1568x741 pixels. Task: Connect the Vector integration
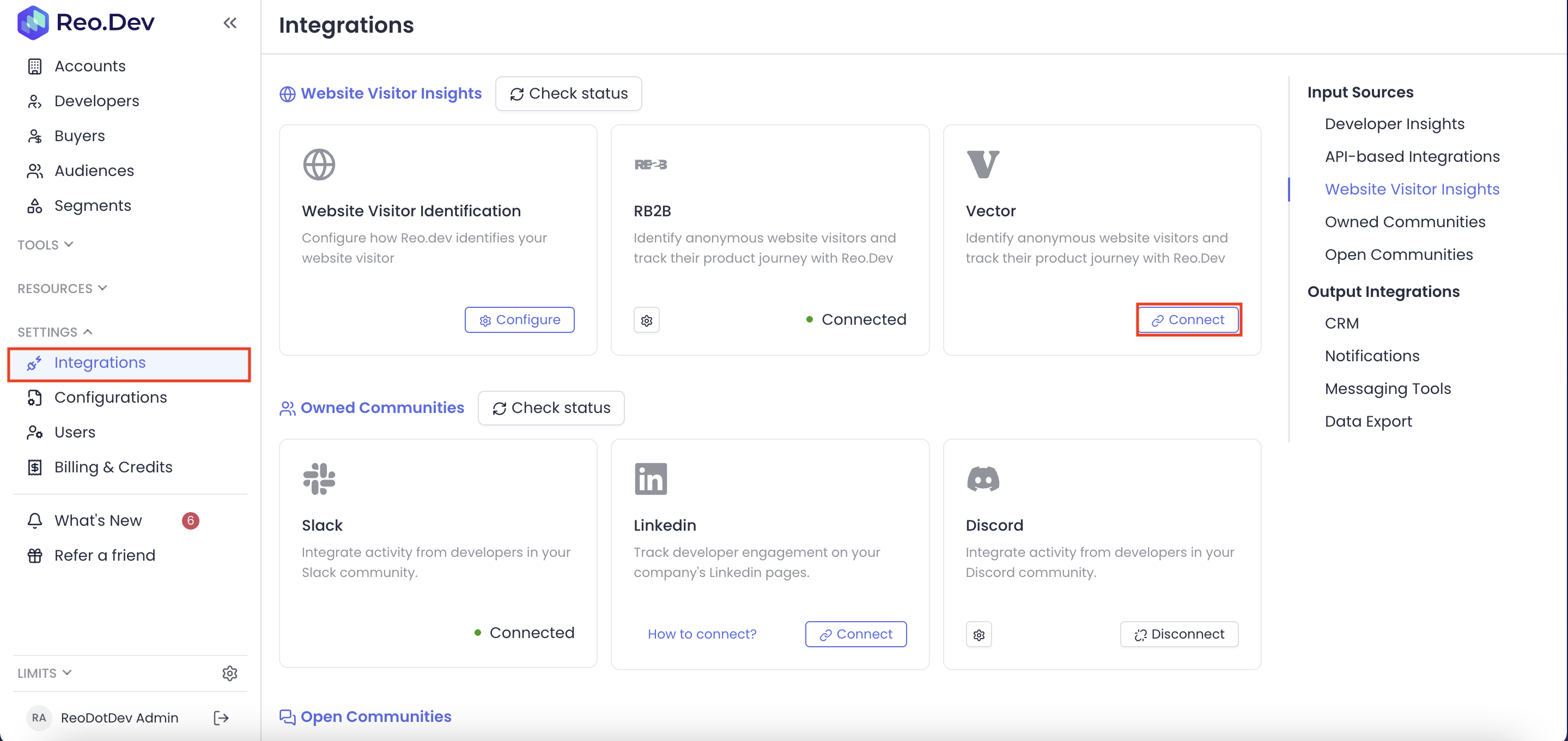point(1188,320)
